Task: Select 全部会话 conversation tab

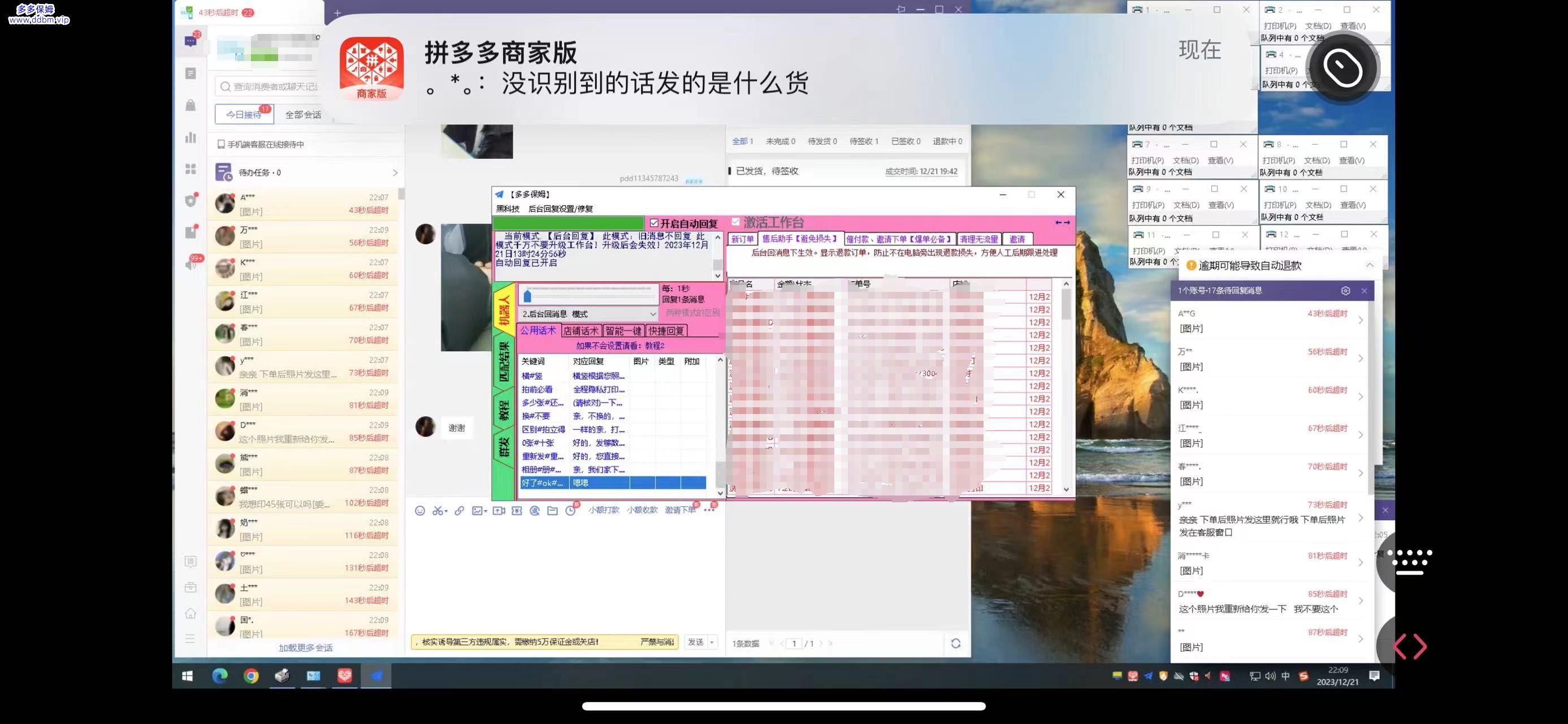Action: click(x=303, y=114)
